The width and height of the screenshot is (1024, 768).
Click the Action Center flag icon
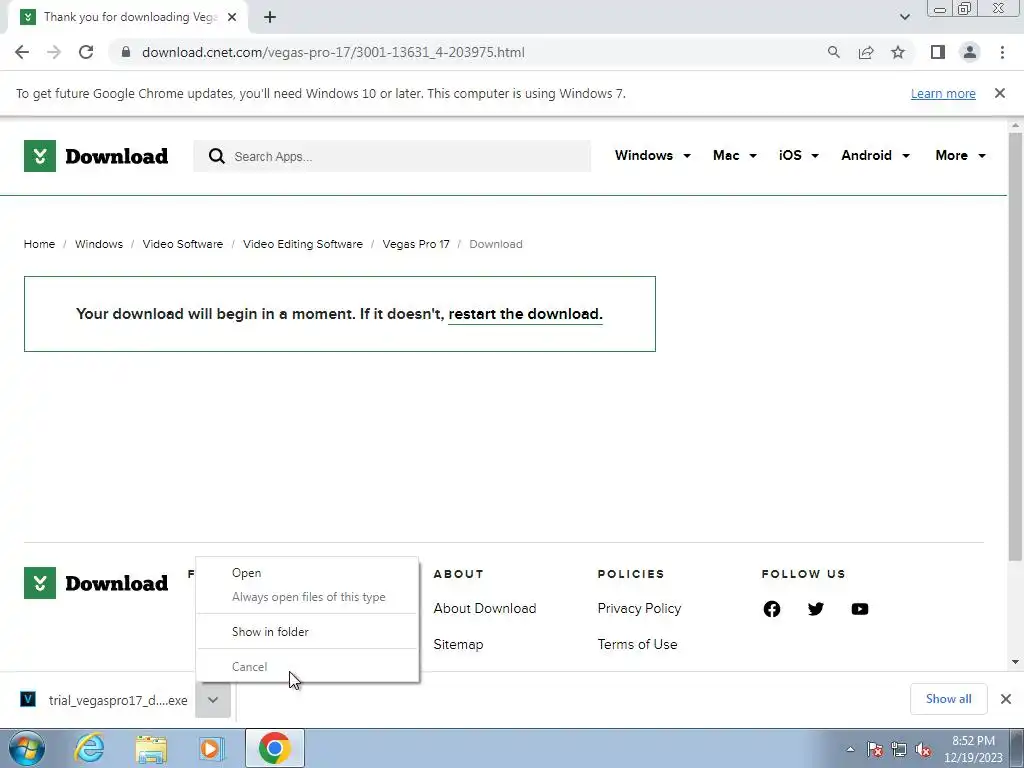[875, 750]
